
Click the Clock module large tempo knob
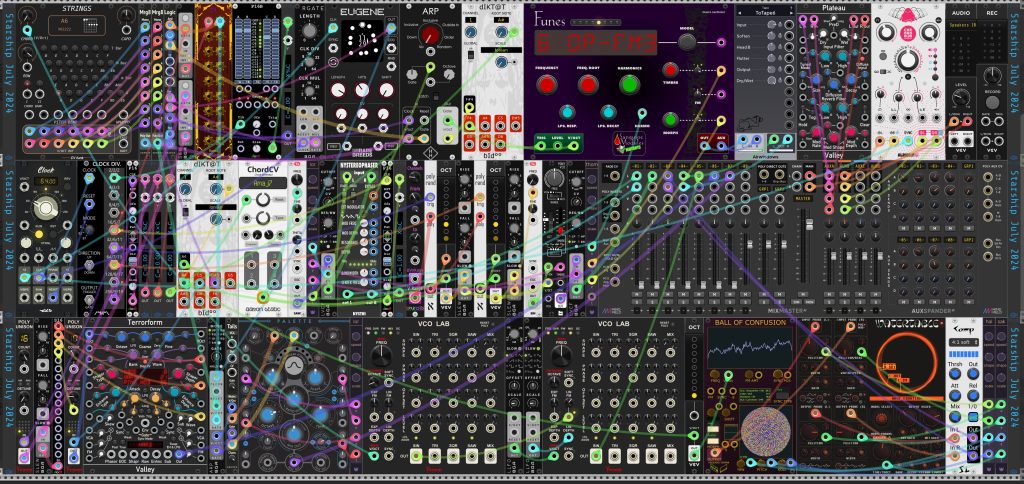click(46, 208)
